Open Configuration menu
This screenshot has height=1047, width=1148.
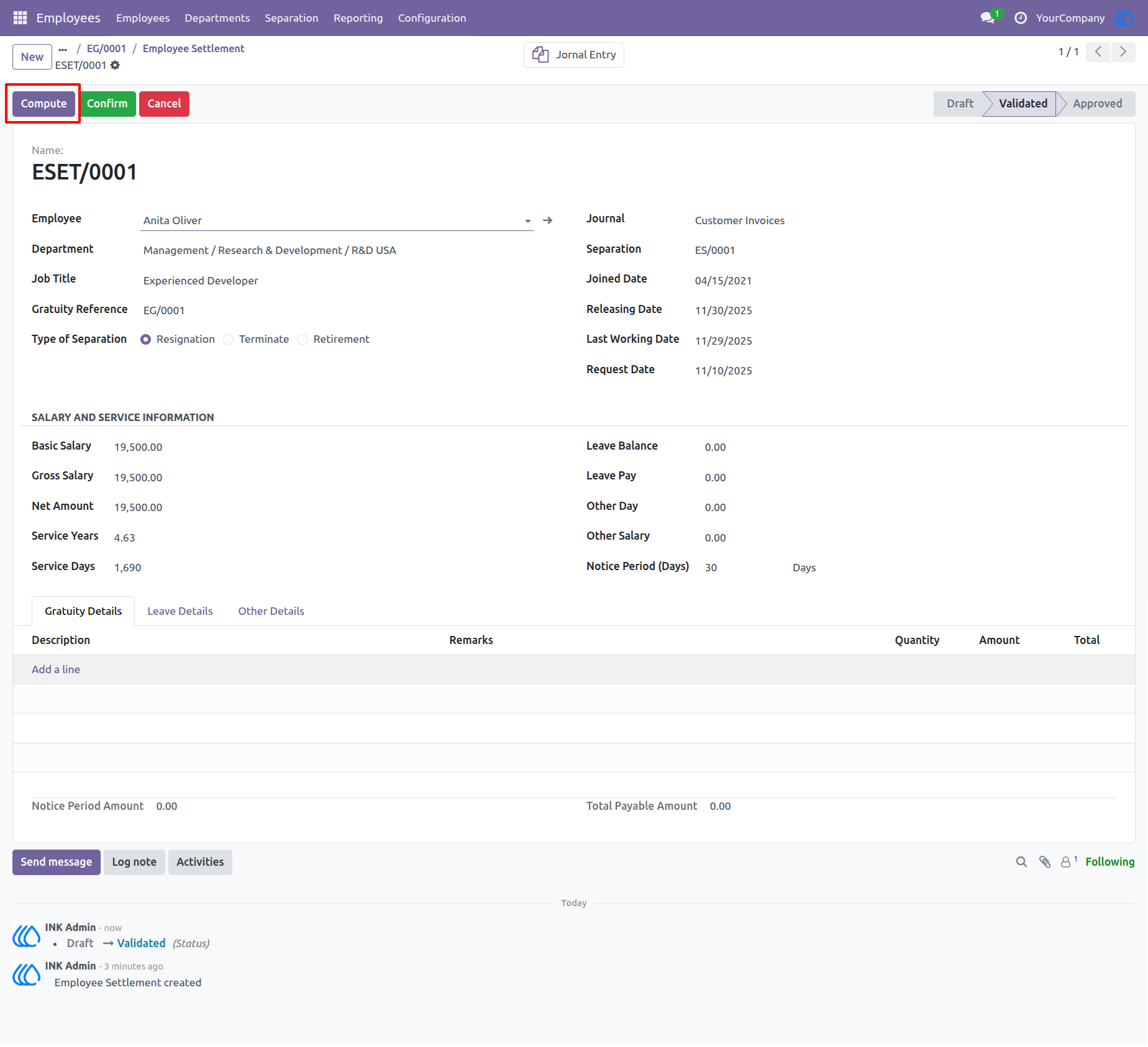click(432, 18)
